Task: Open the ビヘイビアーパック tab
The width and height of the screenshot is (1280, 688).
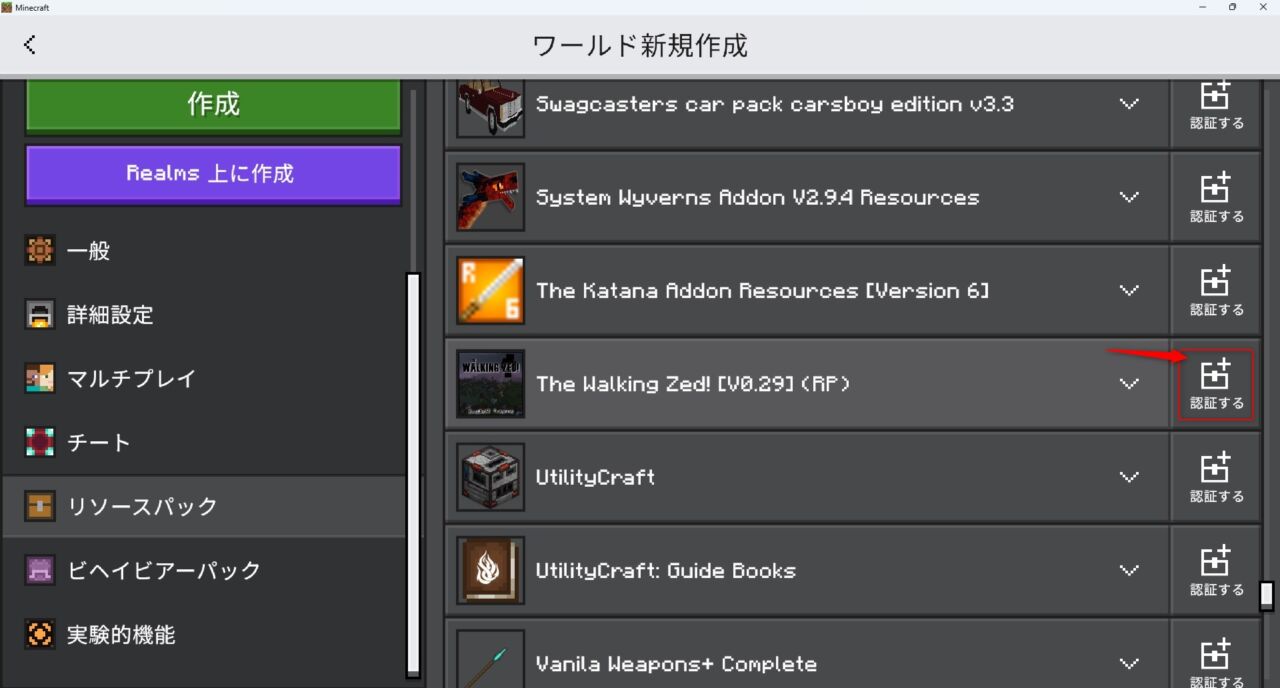Action: 204,571
